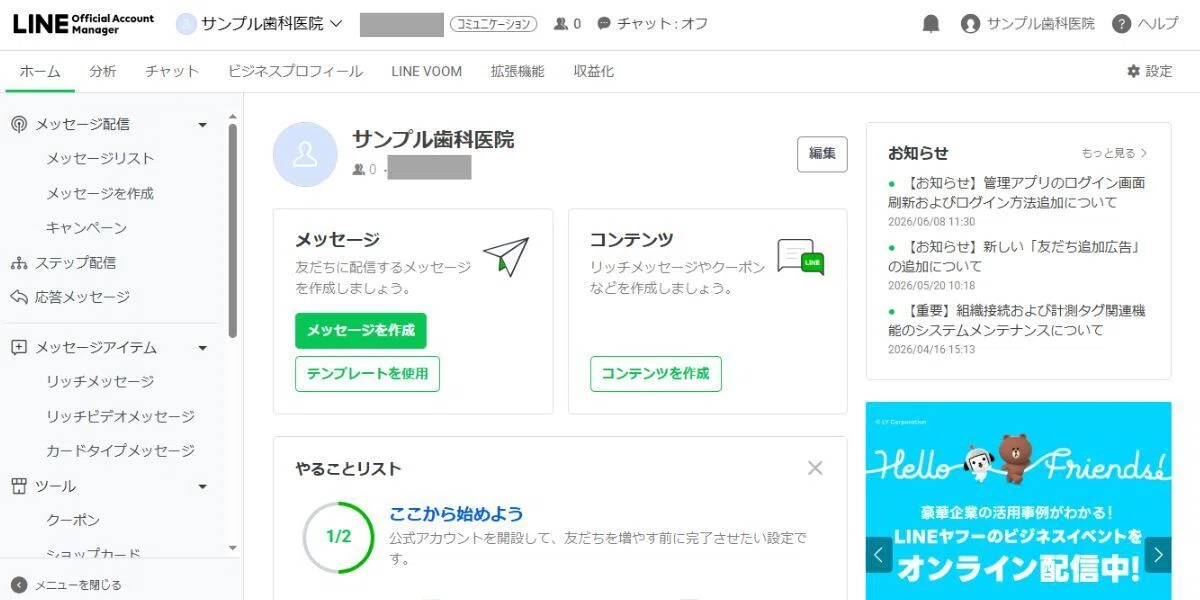
Task: Open the settings gear in tab bar
Action: tap(1133, 71)
